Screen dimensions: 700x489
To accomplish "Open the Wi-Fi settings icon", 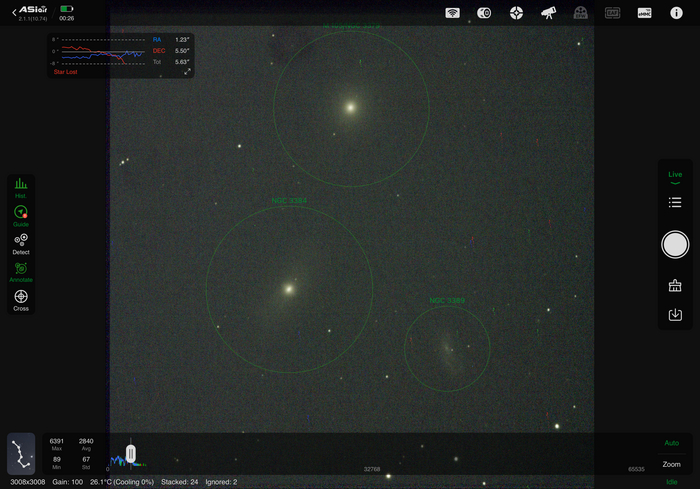I will click(452, 13).
